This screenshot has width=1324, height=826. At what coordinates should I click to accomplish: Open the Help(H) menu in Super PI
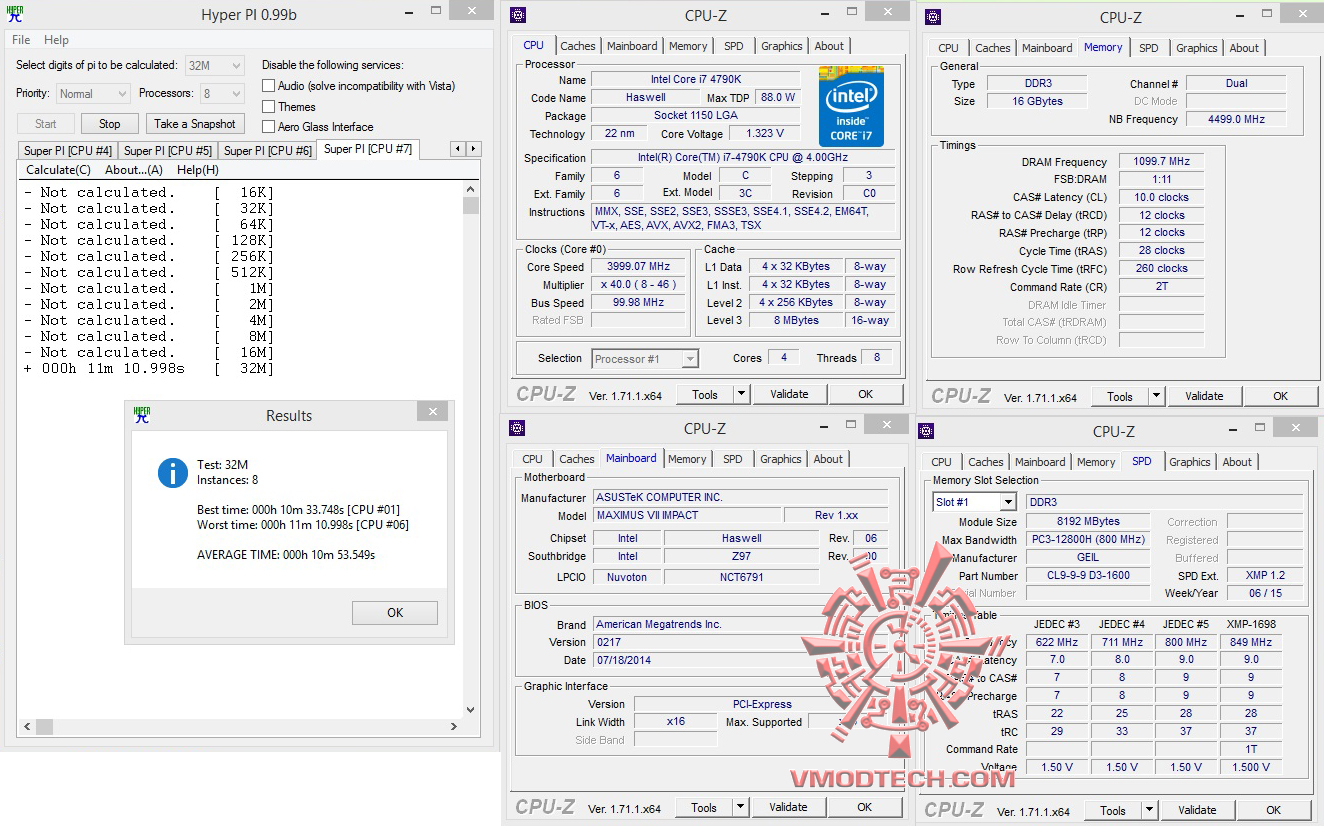pos(197,170)
